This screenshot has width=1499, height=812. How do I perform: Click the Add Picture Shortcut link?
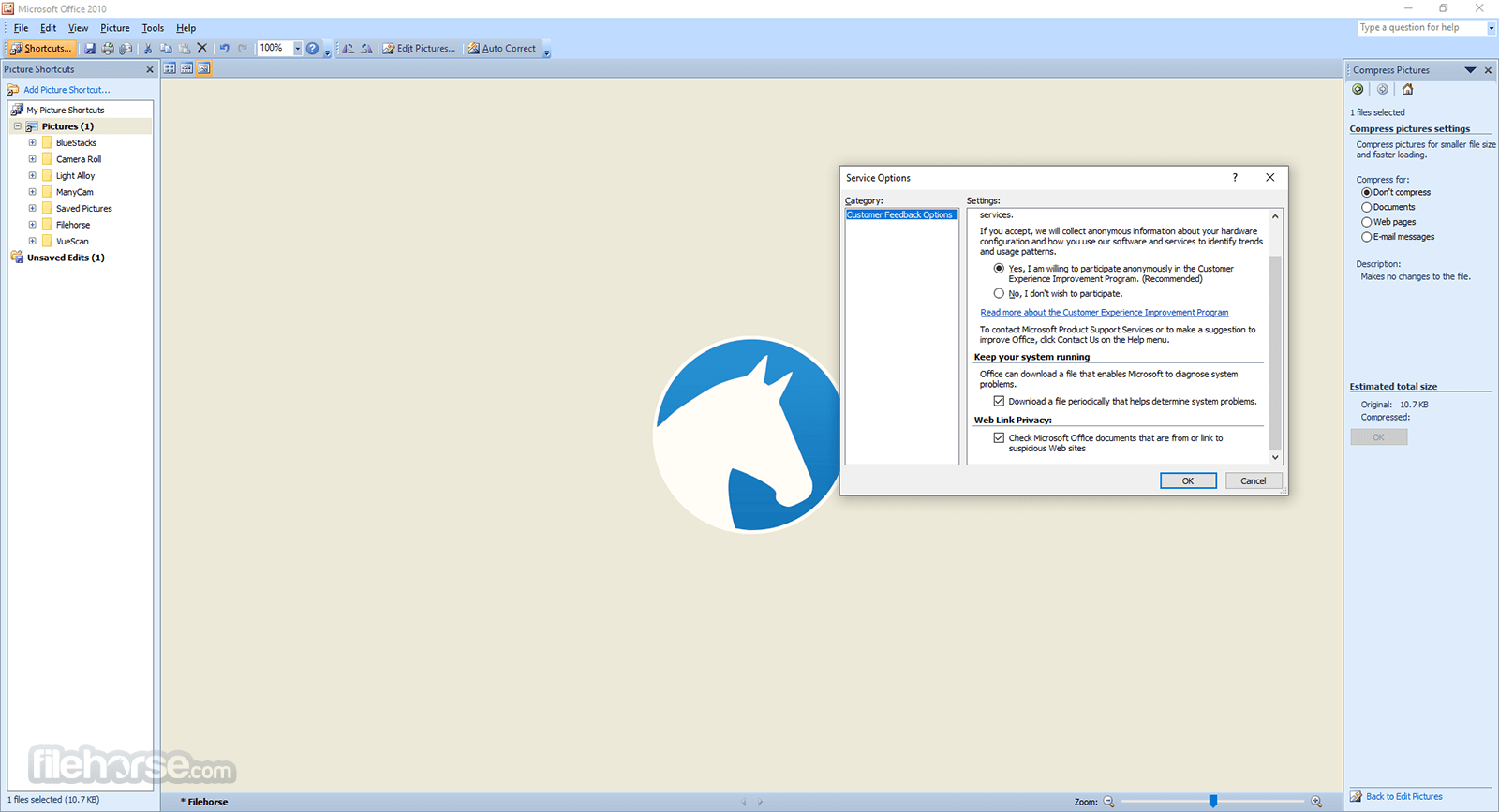(x=67, y=90)
